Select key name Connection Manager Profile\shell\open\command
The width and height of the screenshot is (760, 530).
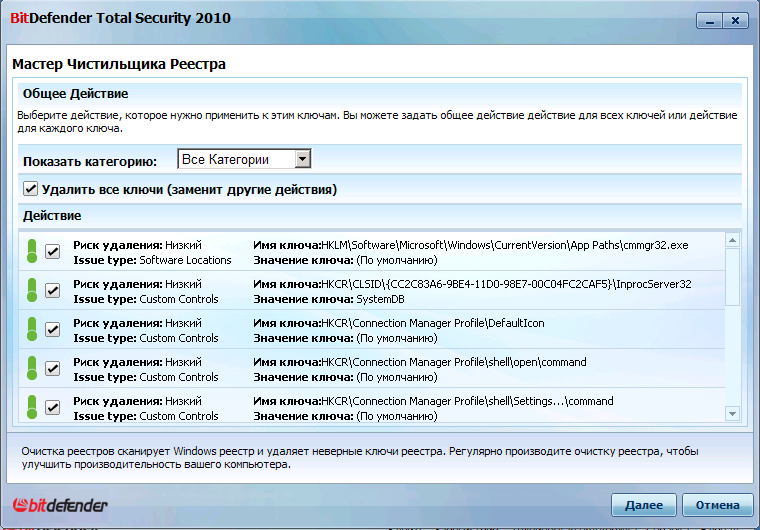click(x=420, y=362)
